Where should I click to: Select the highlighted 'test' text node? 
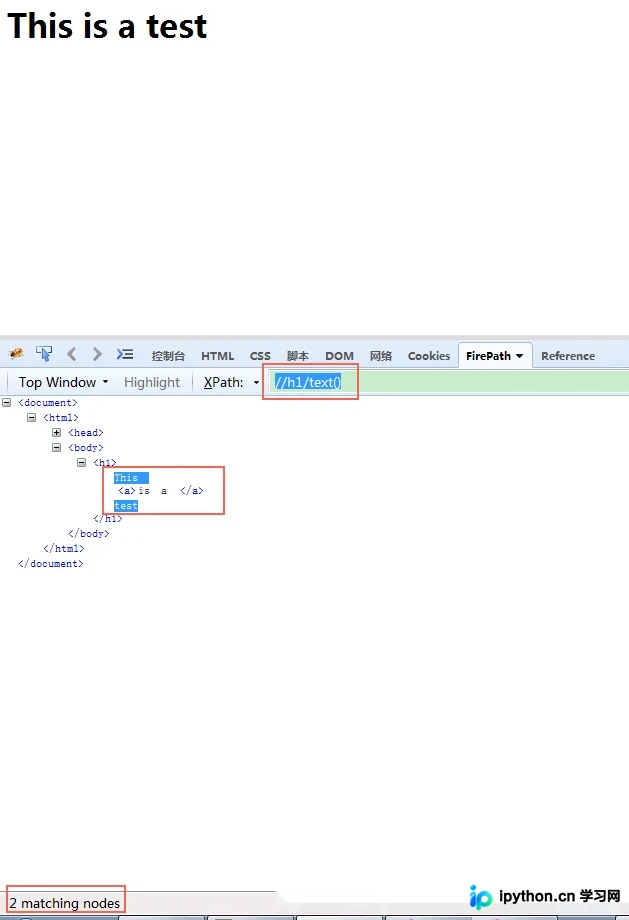point(126,506)
